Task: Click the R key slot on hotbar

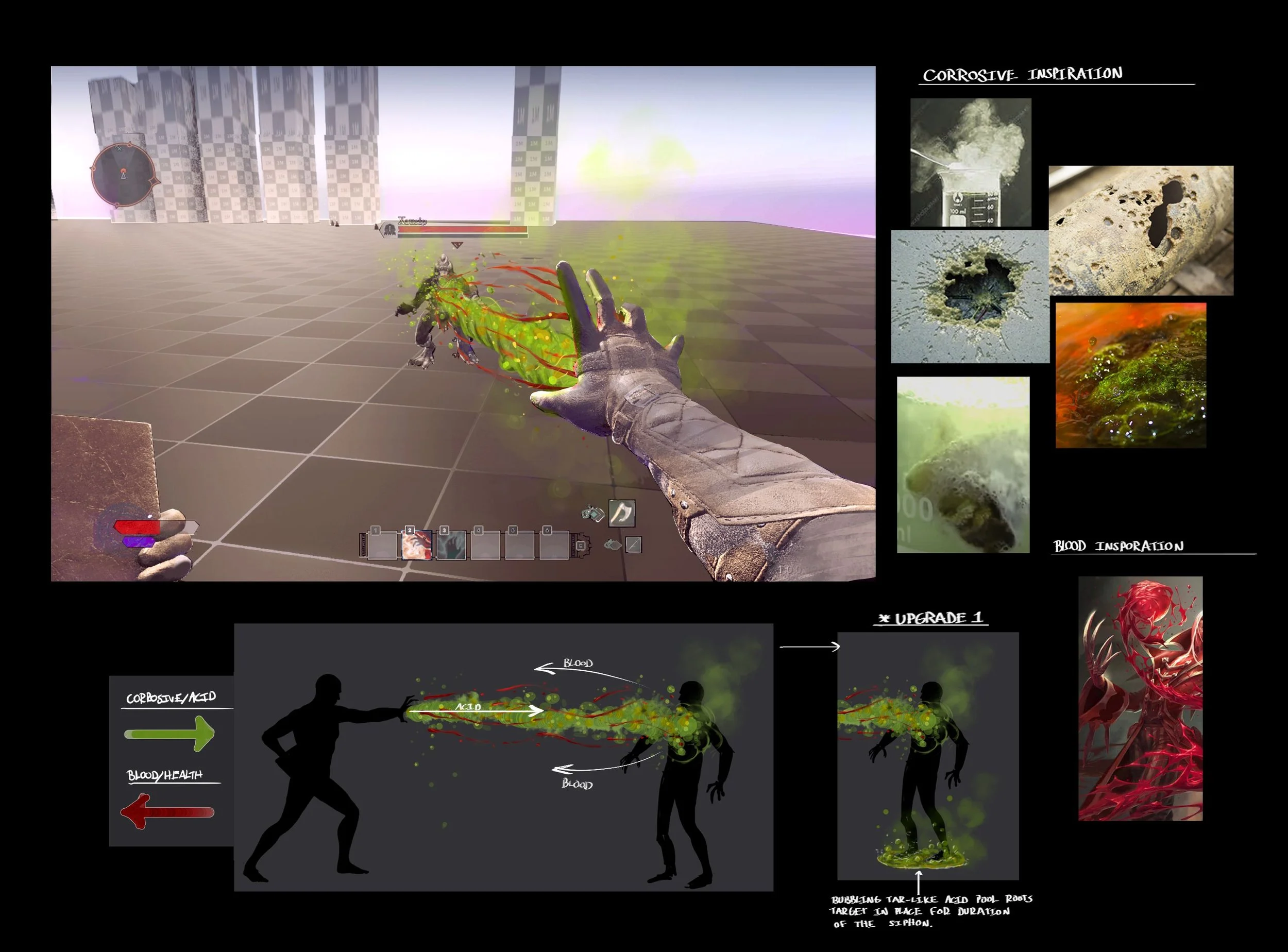Action: 581,545
